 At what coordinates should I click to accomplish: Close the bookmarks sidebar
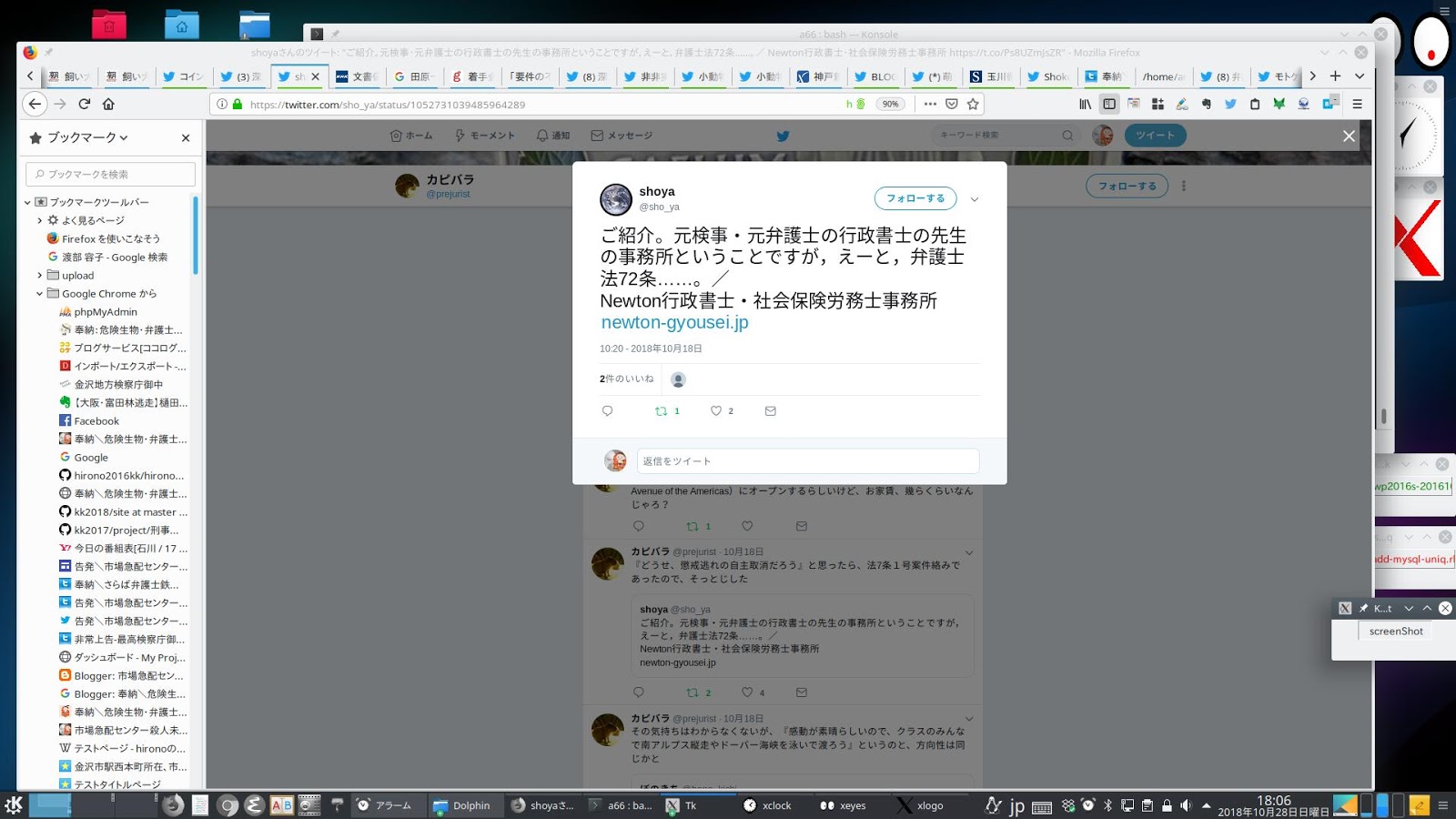186,138
